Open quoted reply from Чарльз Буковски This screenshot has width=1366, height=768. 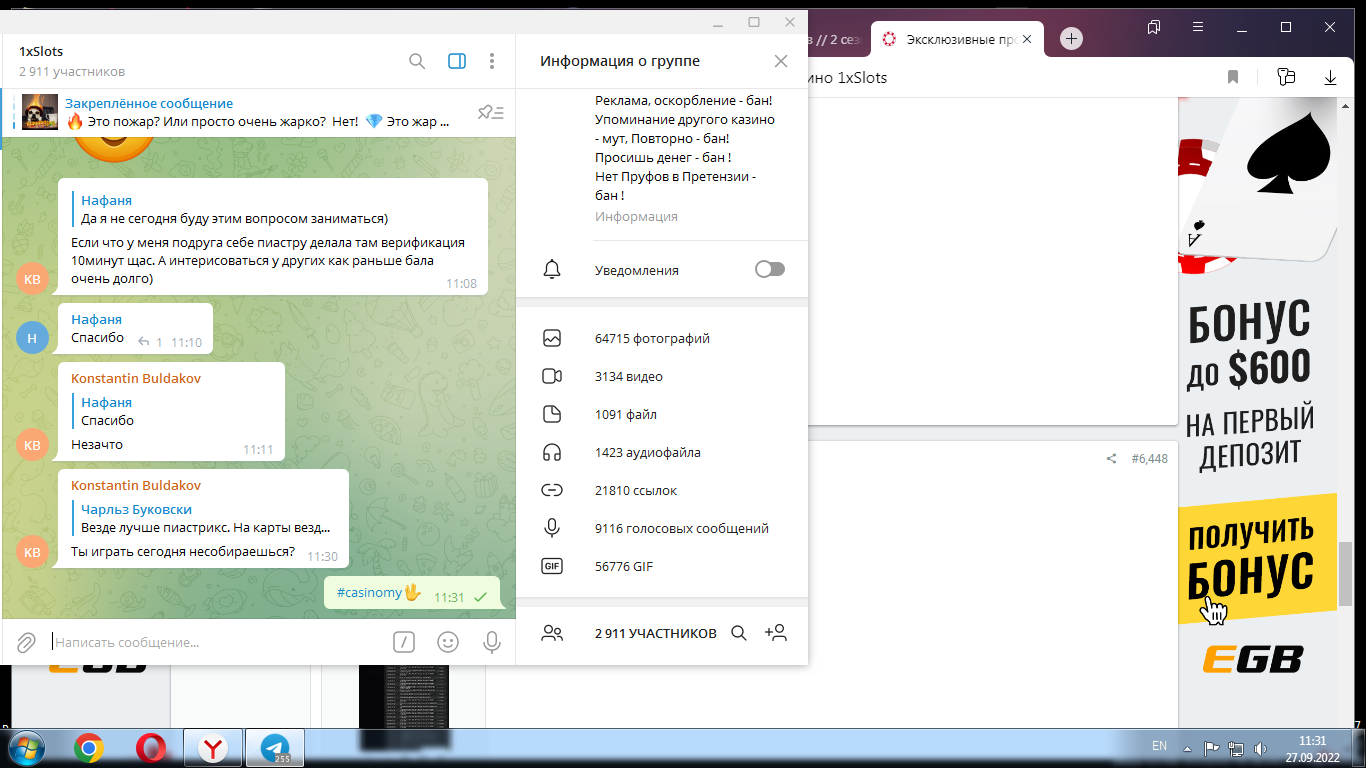(205, 518)
